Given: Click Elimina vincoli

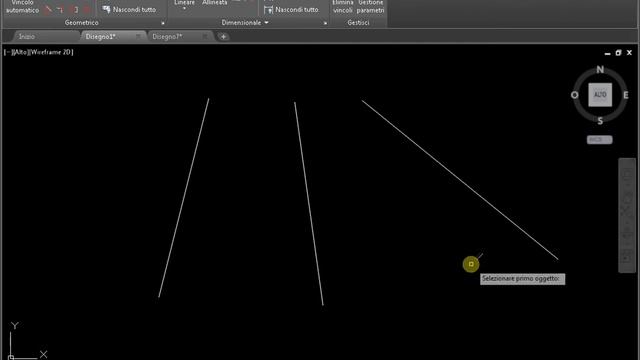Looking at the screenshot, I should coord(342,7).
